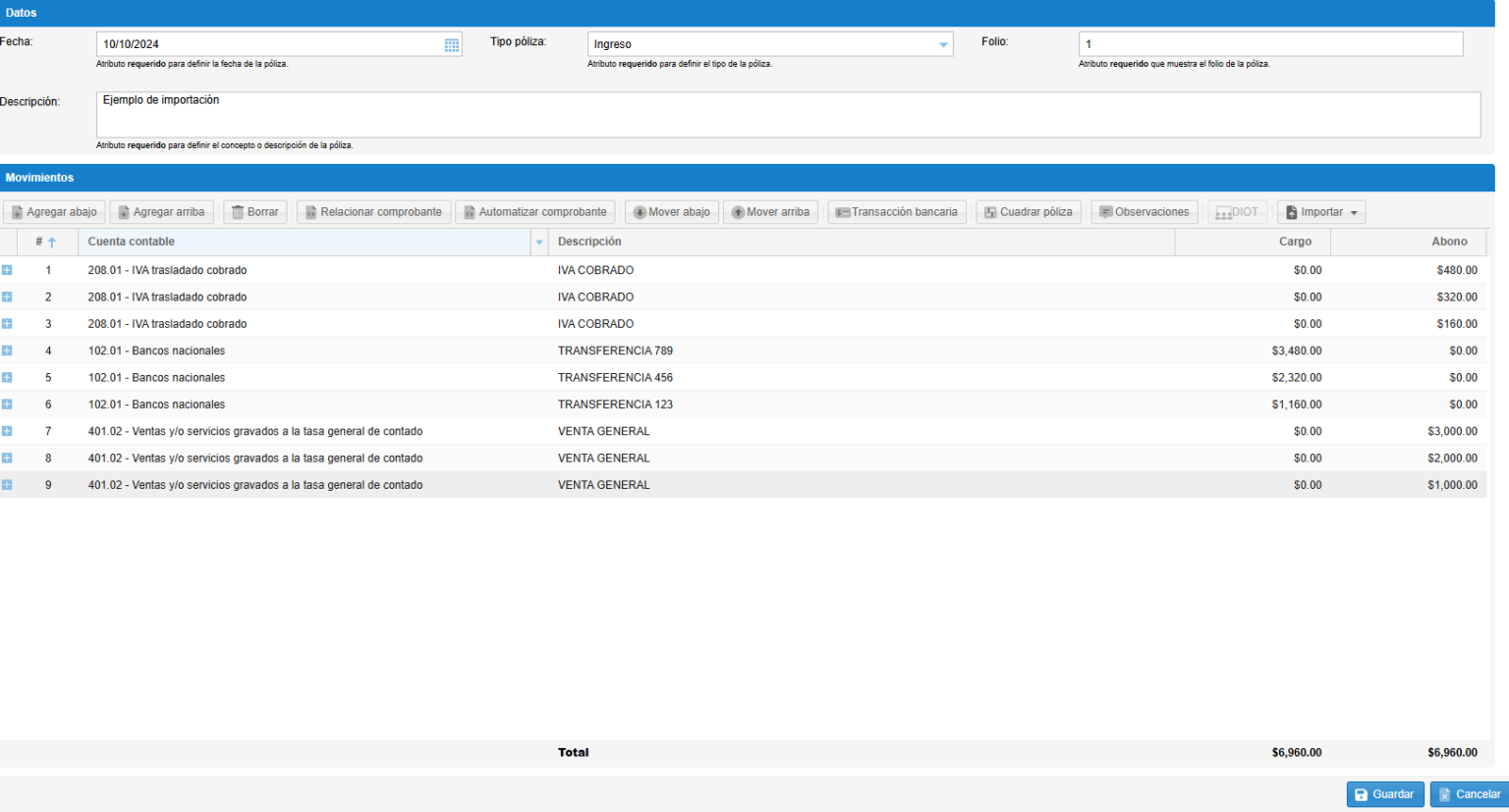
Task: Click Automatizar comprobante in the toolbar
Action: pos(534,212)
